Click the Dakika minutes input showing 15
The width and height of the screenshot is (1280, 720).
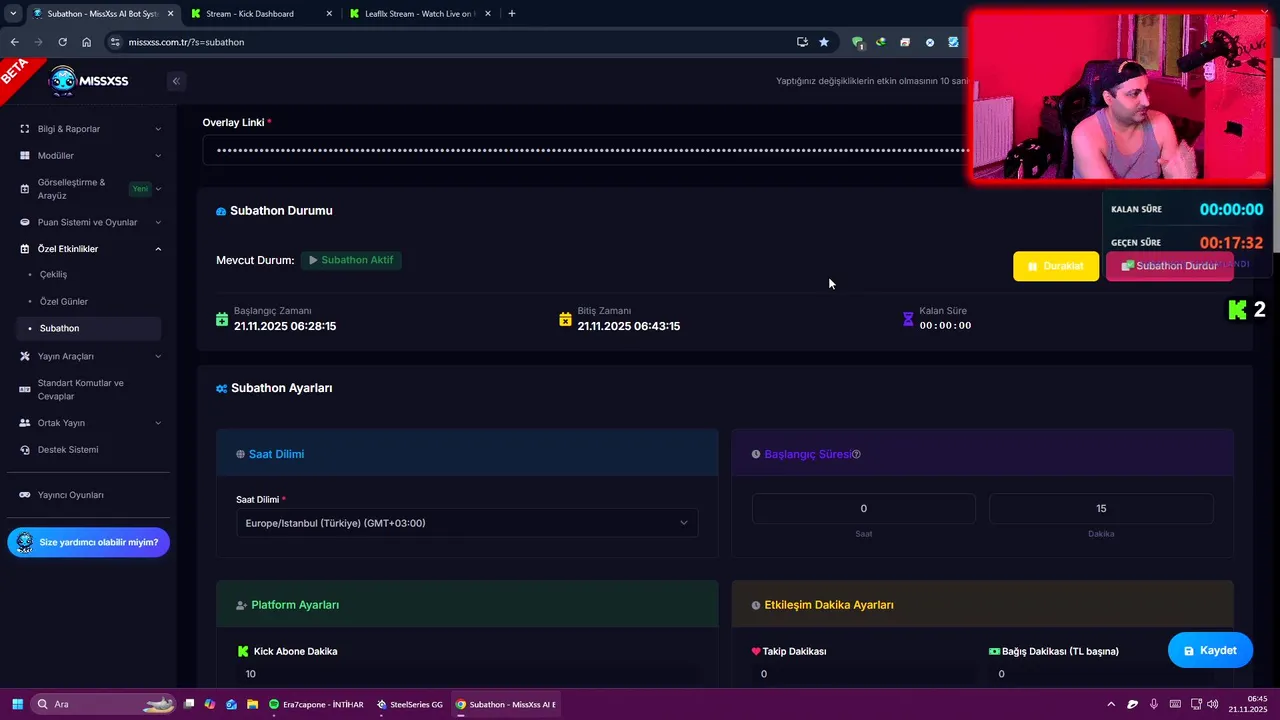pyautogui.click(x=1101, y=508)
